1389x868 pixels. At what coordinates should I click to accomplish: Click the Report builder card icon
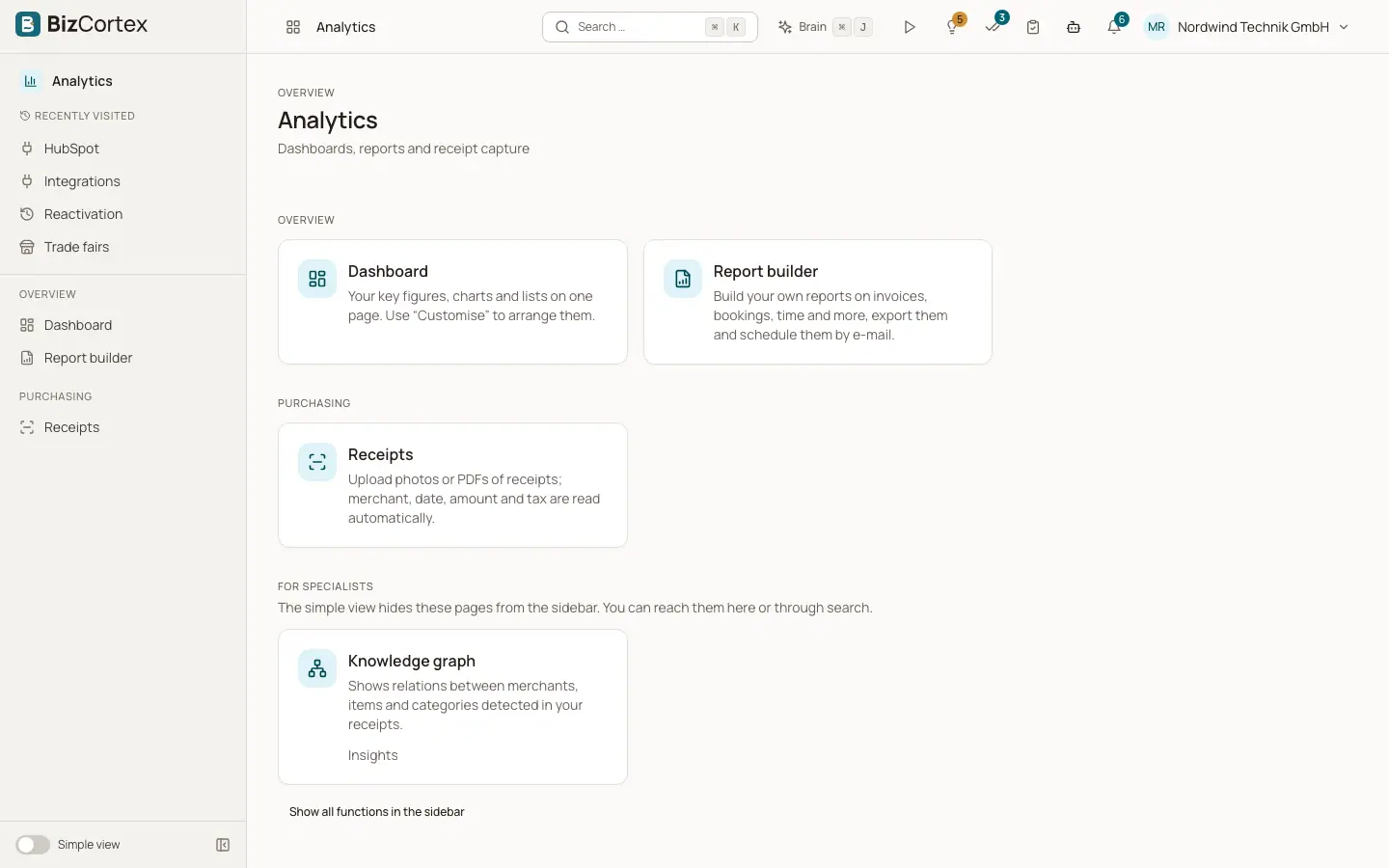click(683, 279)
